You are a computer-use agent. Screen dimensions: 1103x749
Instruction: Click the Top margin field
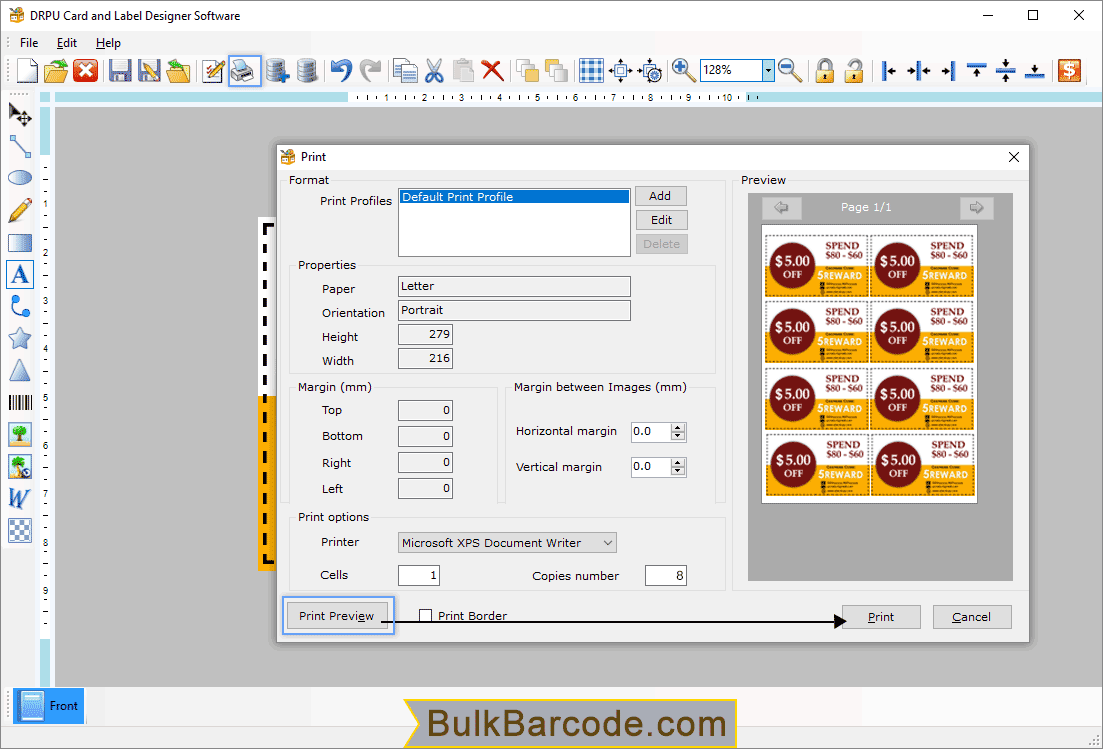(x=425, y=410)
